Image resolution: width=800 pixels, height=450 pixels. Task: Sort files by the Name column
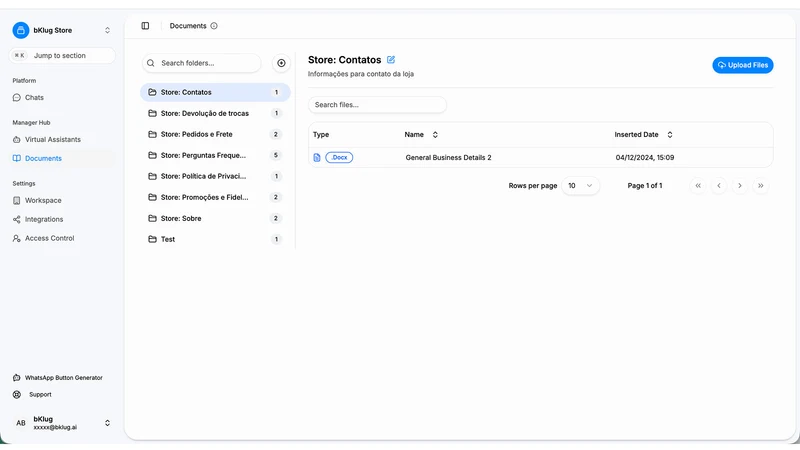click(421, 135)
